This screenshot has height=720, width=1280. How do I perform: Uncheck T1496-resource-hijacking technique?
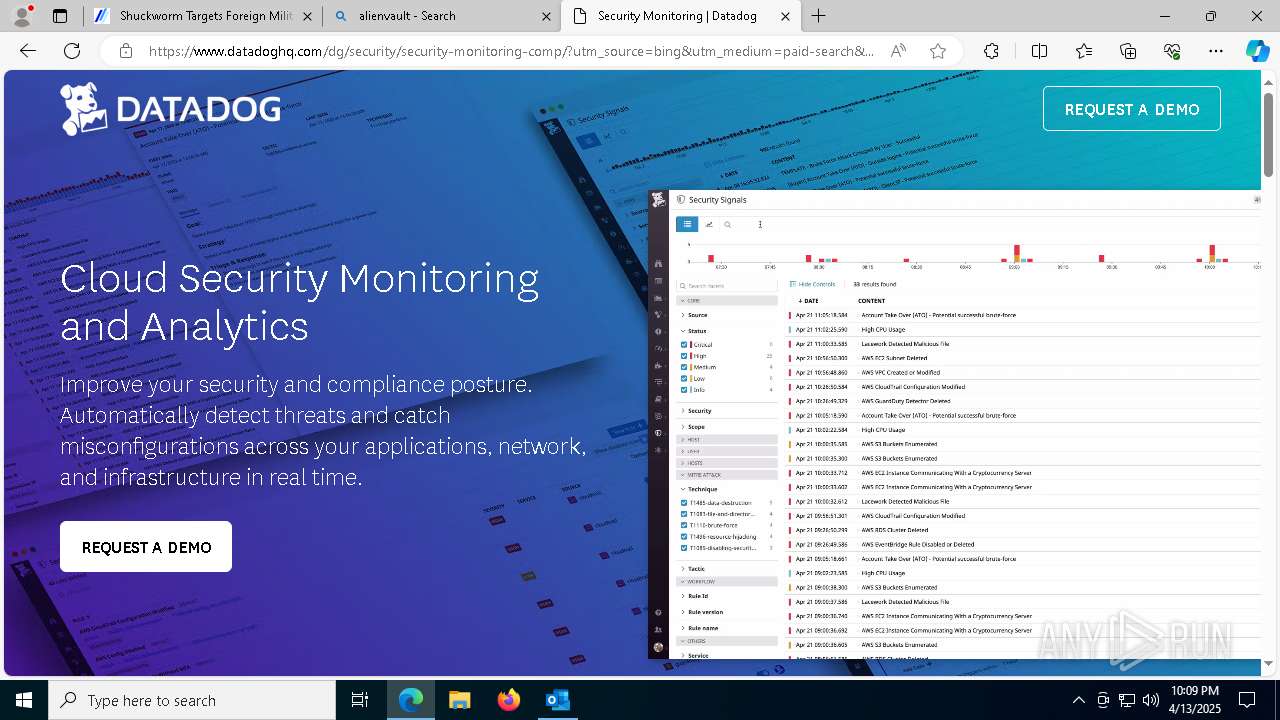click(684, 536)
